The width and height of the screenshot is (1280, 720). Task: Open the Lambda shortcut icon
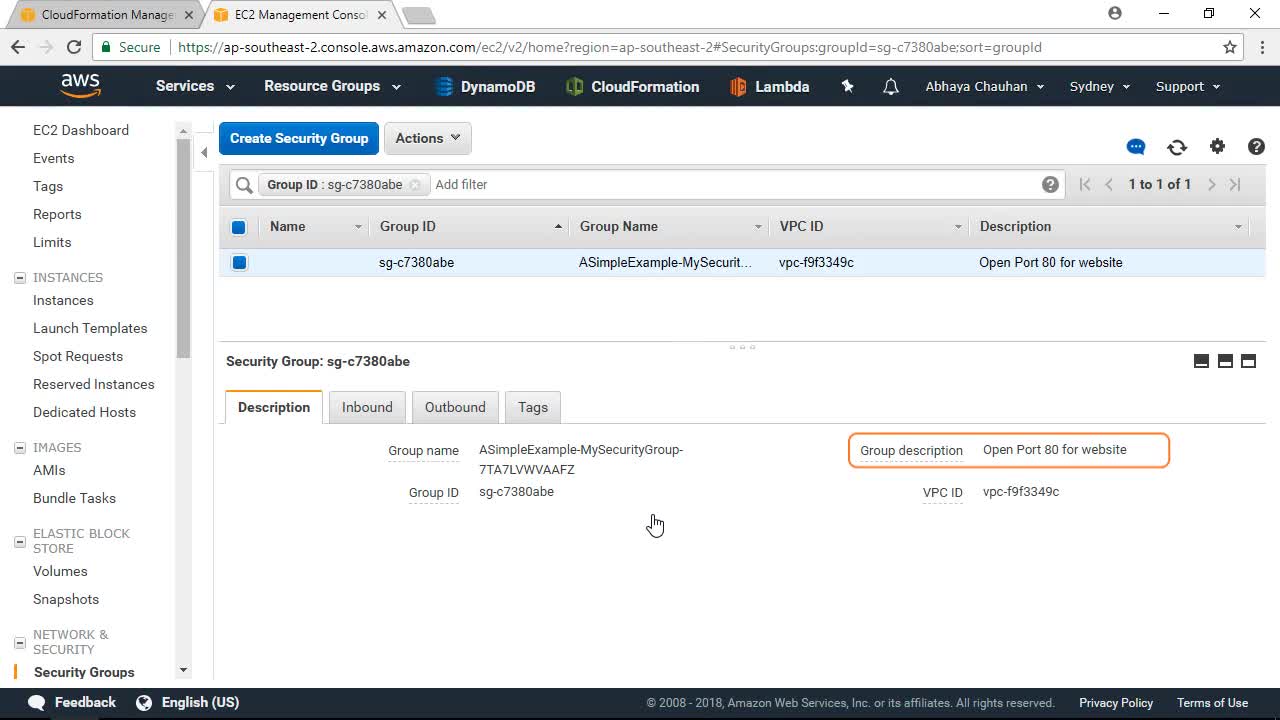(738, 87)
